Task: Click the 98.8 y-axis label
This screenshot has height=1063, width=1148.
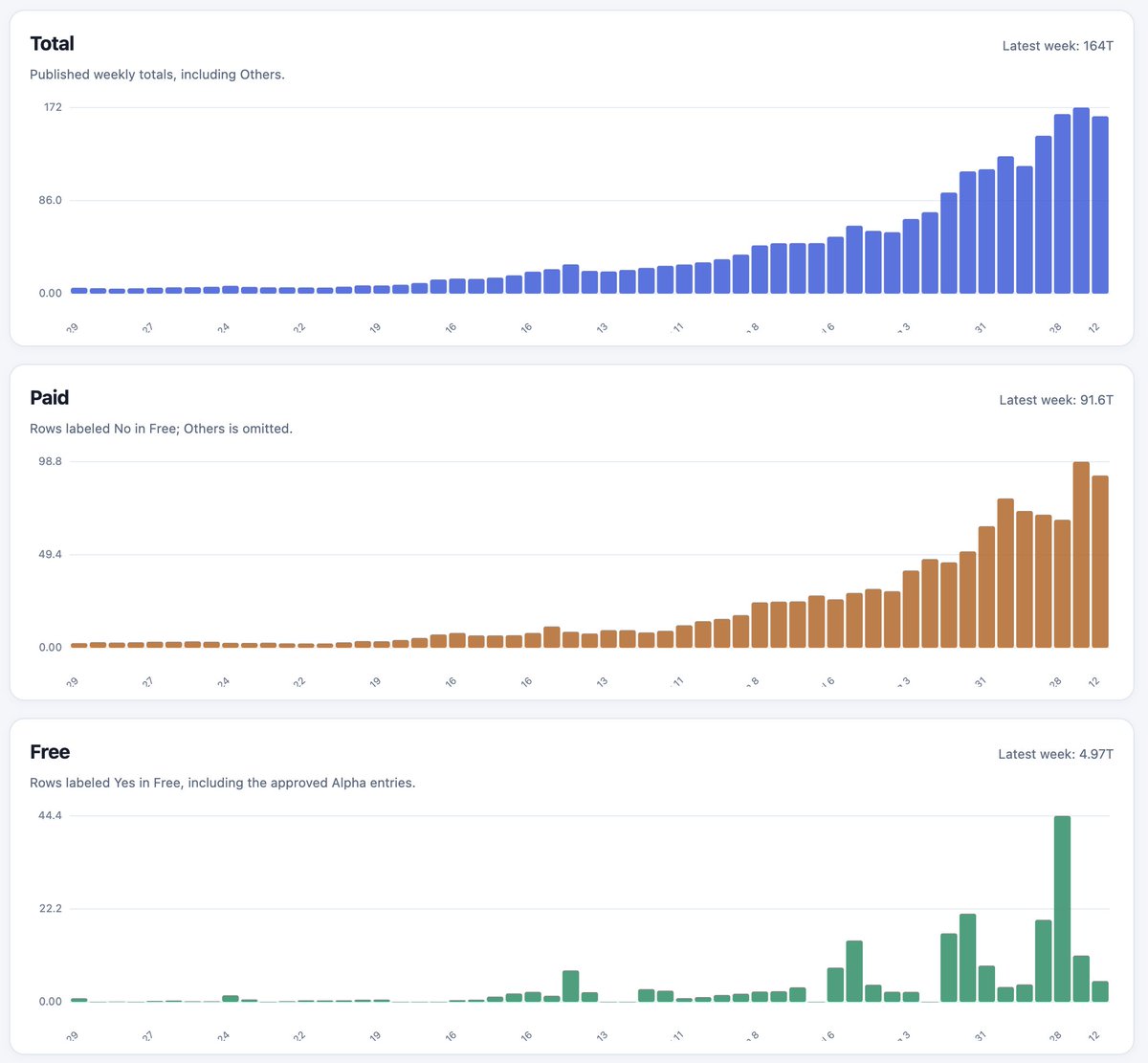Action: coord(51,461)
